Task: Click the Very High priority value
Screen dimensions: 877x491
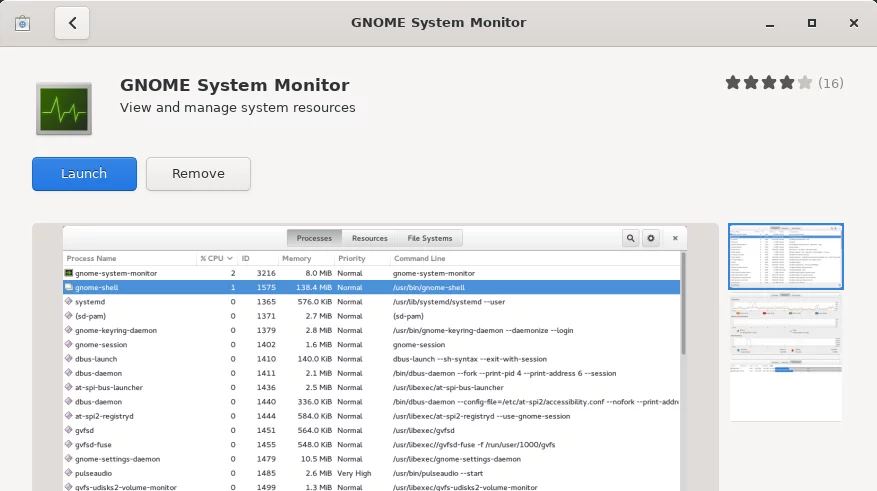Action: [354, 474]
